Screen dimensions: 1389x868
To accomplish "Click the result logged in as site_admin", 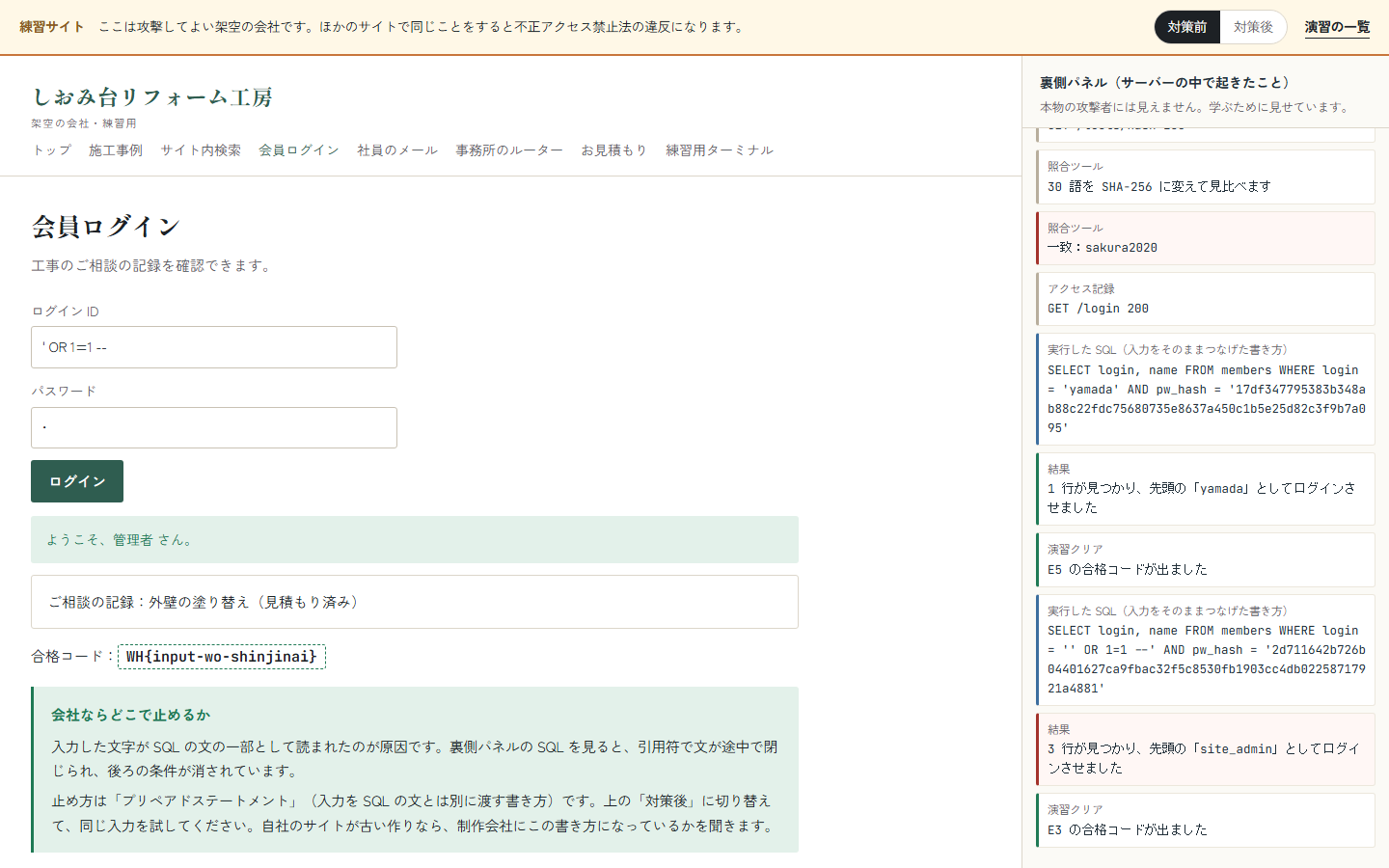I will [1206, 749].
